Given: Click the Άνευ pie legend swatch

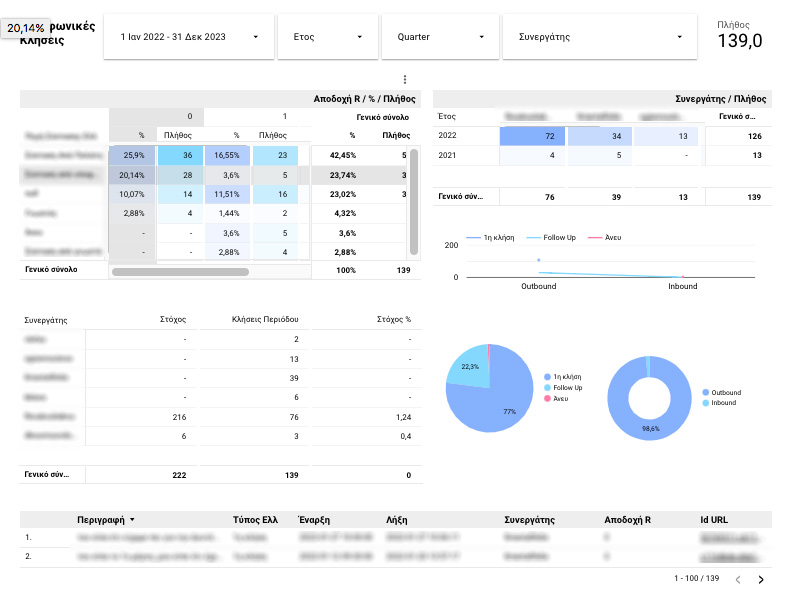Looking at the screenshot, I should [x=547, y=399].
